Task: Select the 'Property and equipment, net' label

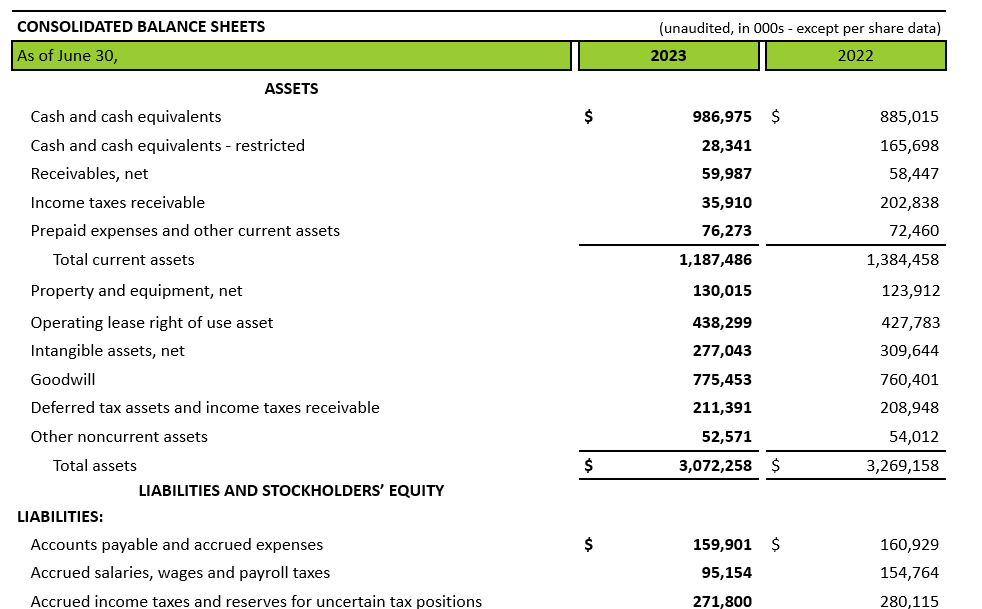Action: pyautogui.click(x=136, y=291)
